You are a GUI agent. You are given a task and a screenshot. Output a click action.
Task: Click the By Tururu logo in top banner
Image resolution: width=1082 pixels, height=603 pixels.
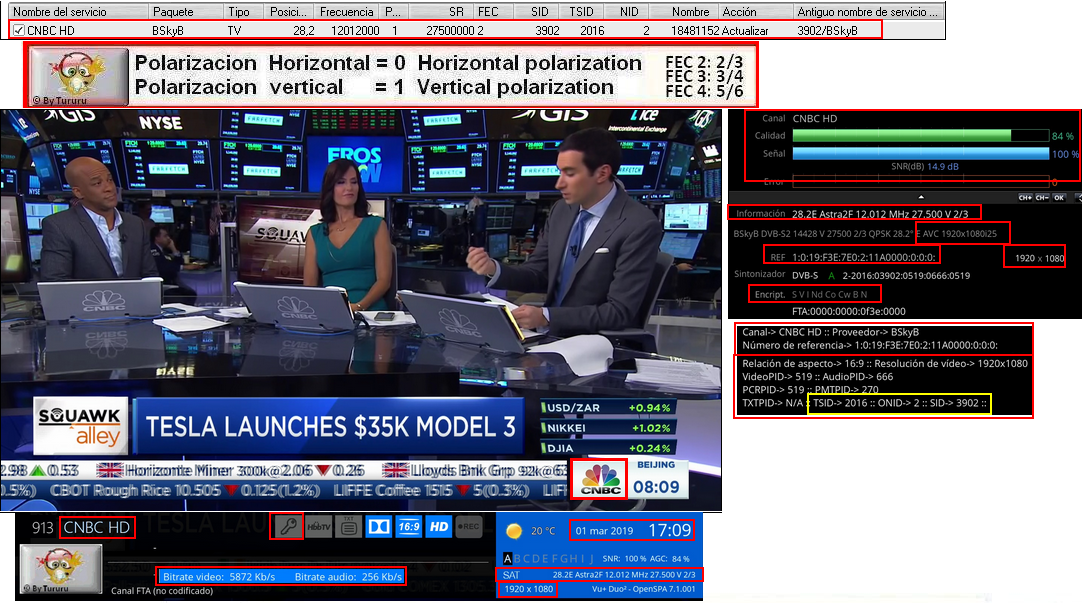pyautogui.click(x=79, y=76)
